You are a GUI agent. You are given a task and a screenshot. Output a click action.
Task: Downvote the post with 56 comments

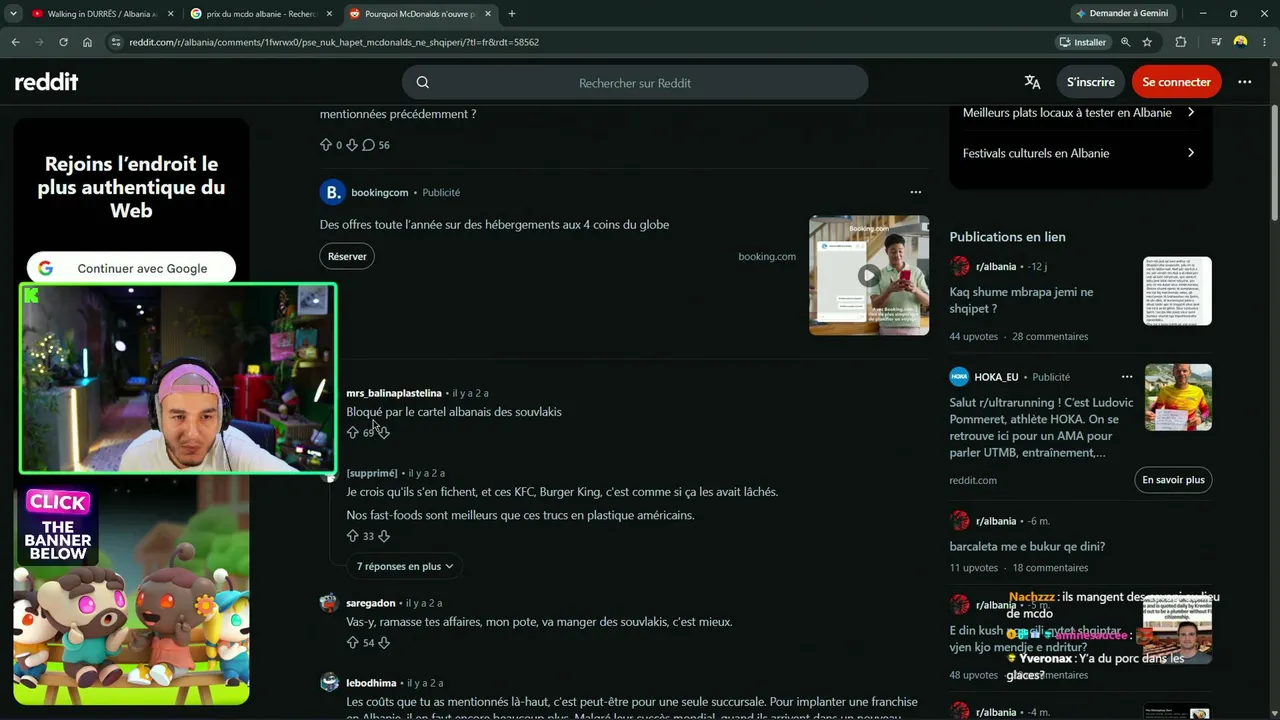pos(351,145)
